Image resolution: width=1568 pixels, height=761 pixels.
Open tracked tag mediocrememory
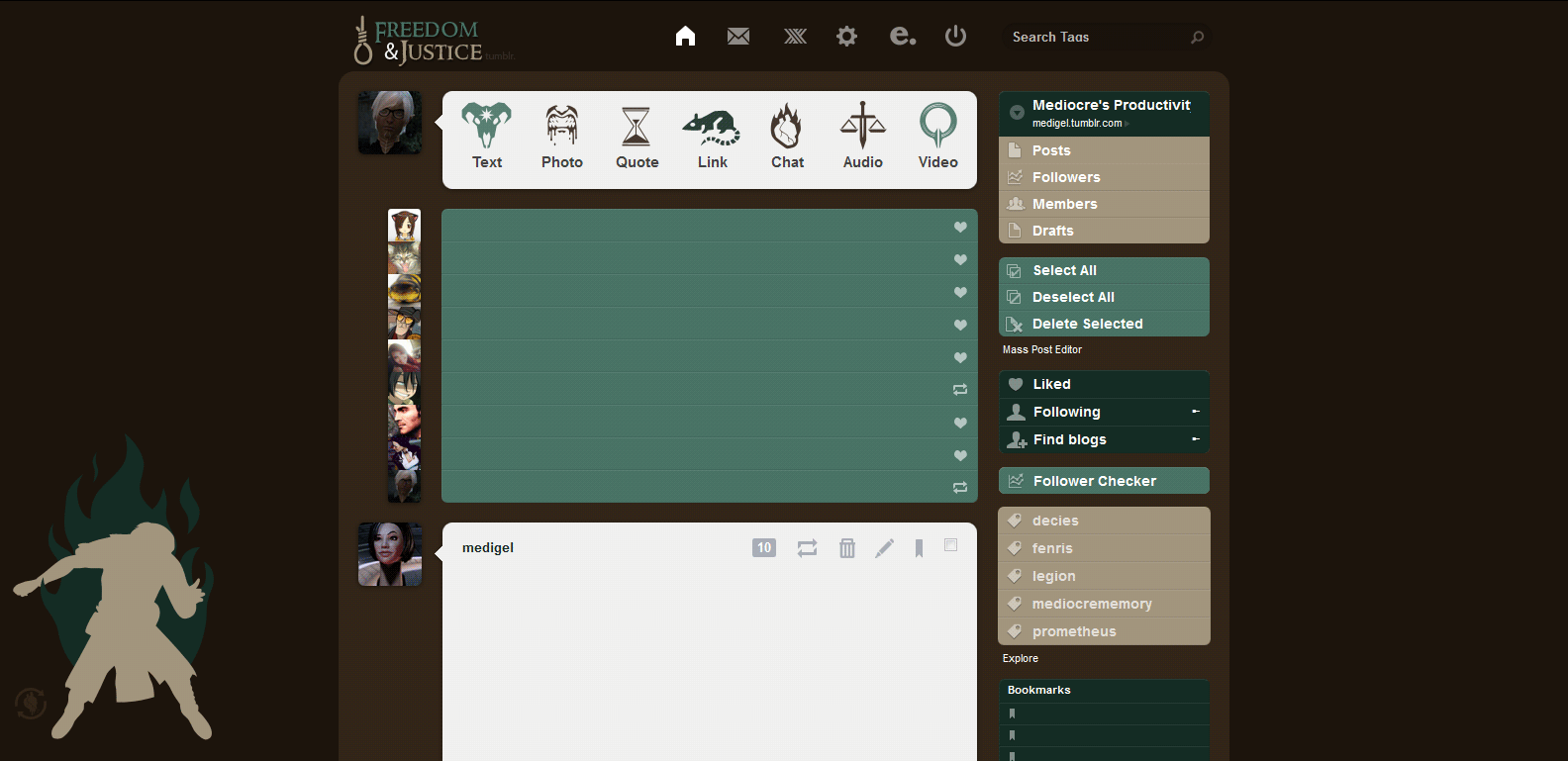(x=1104, y=604)
